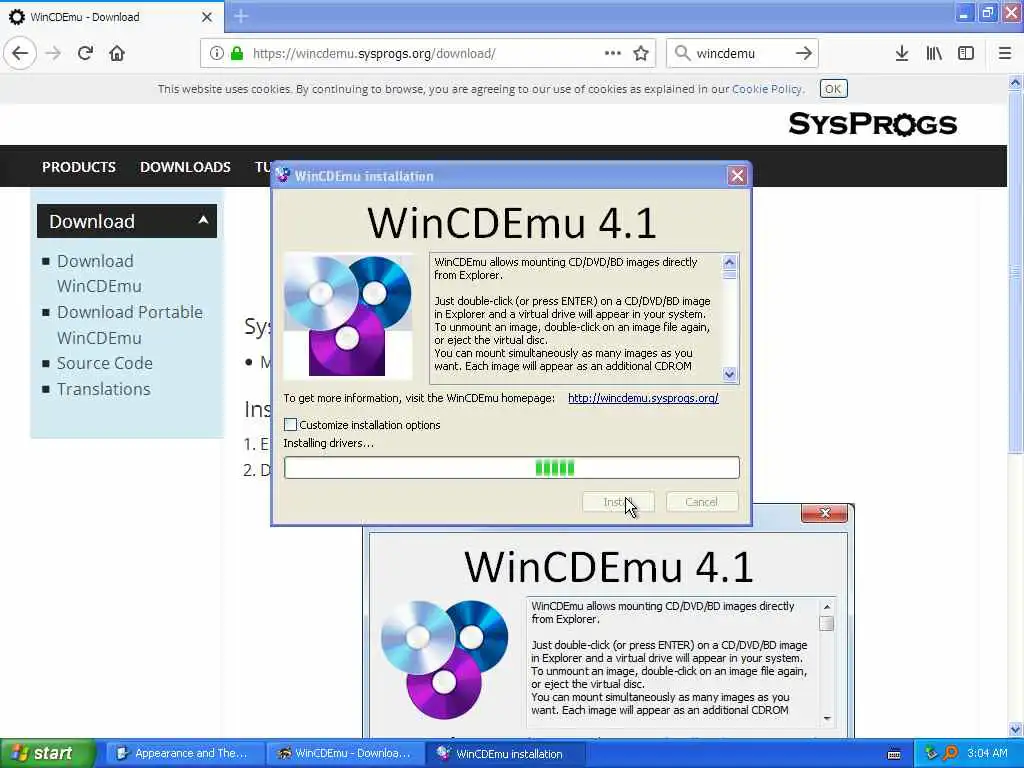
Task: Open the Source Code sidebar link
Action: [104, 363]
